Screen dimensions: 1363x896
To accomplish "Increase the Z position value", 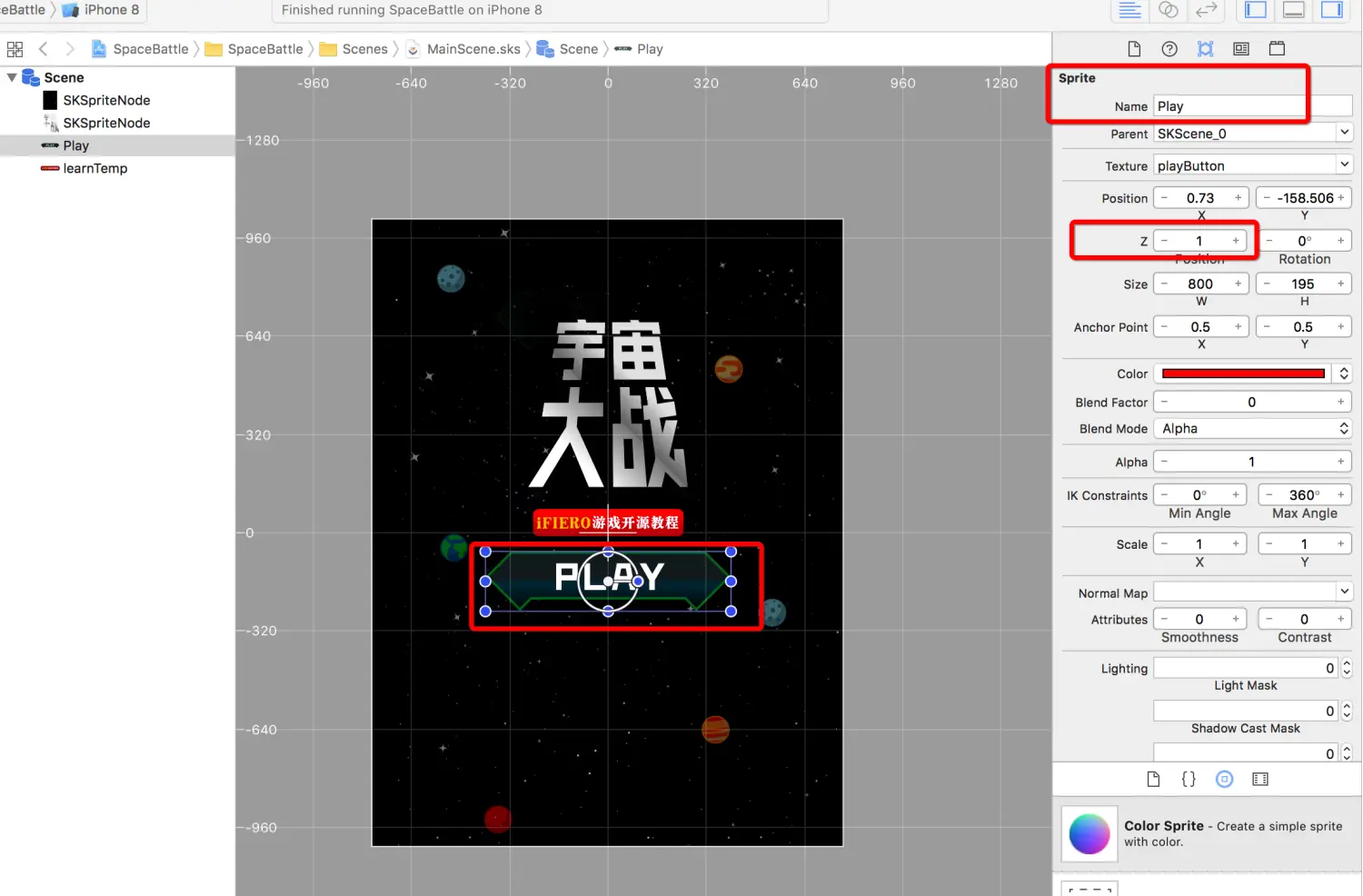I will pyautogui.click(x=1236, y=241).
